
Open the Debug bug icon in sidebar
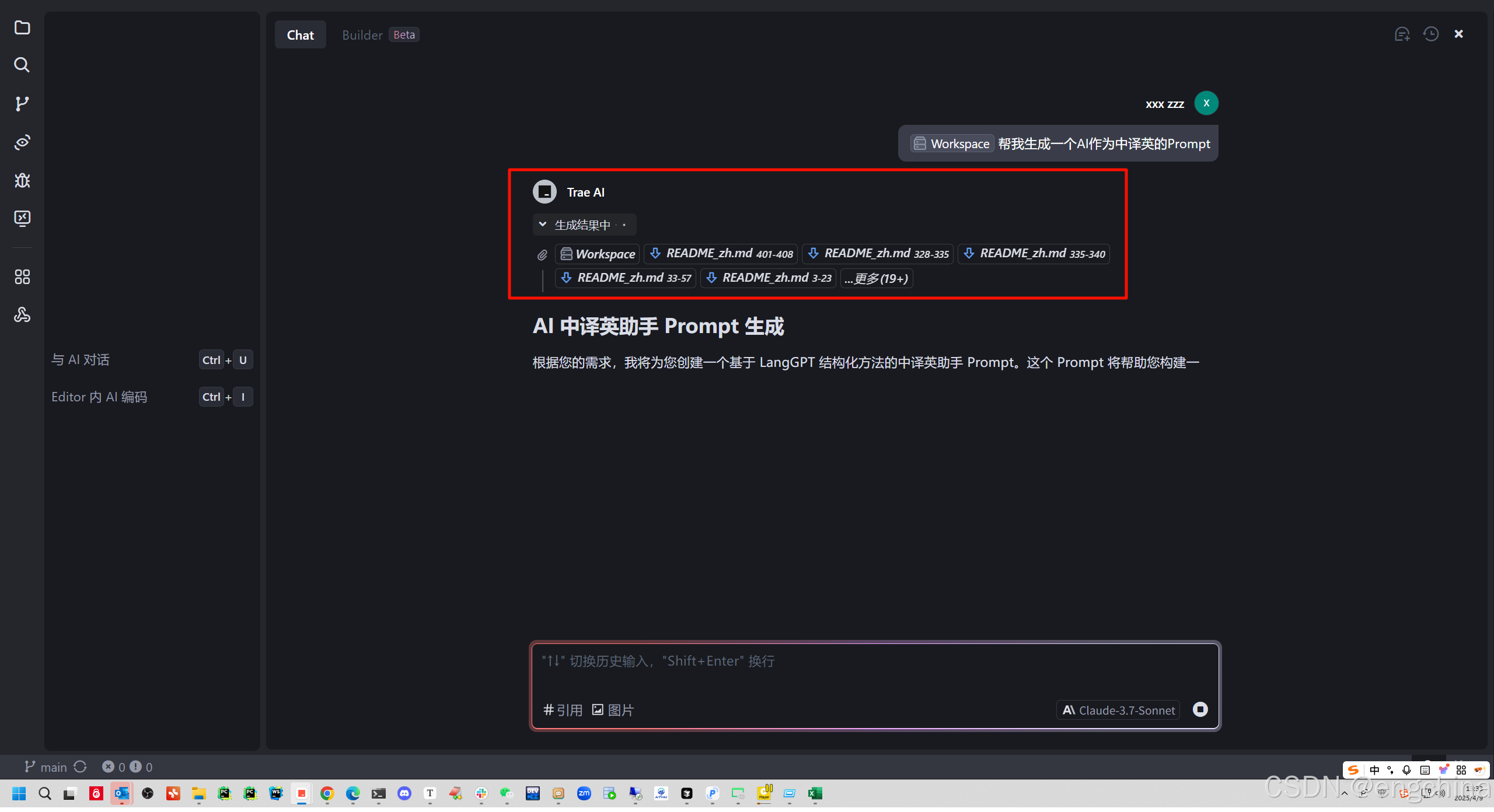pyautogui.click(x=22, y=180)
